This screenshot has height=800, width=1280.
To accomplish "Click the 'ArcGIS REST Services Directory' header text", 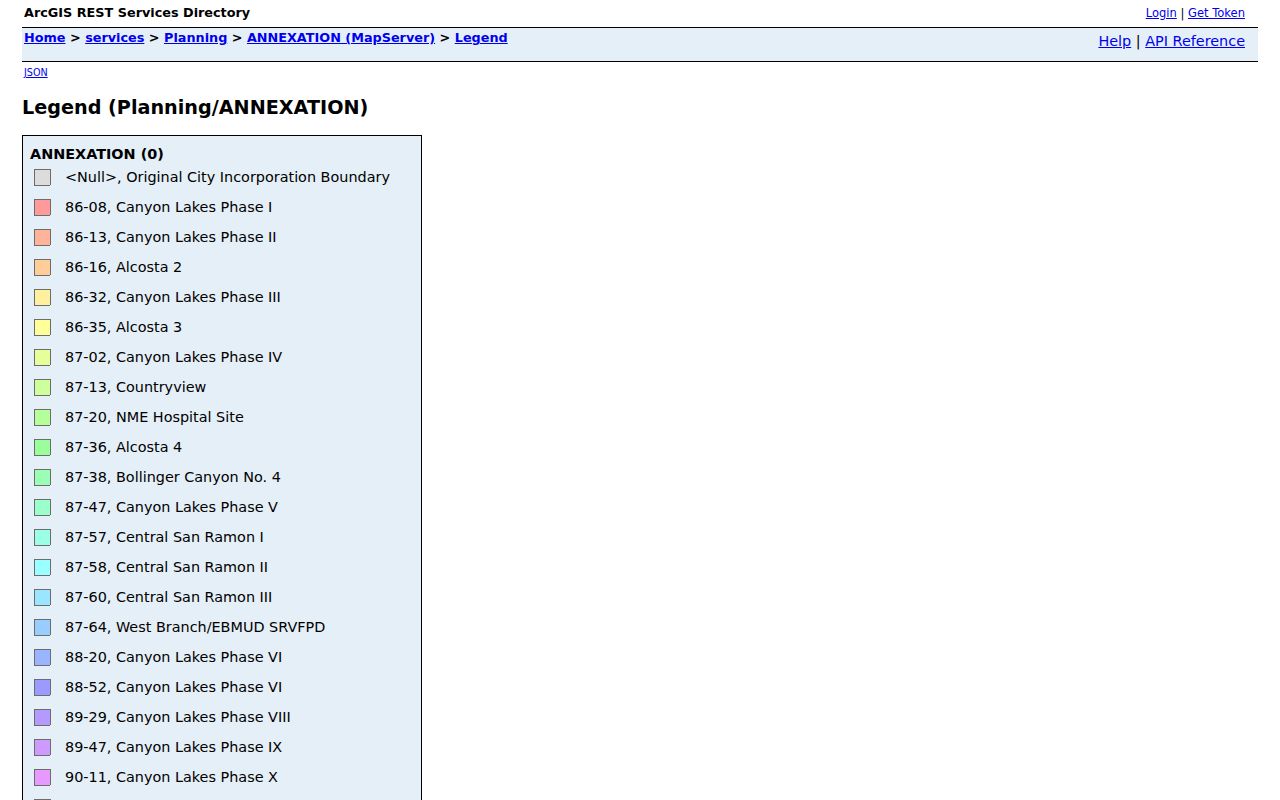I will pos(137,13).
